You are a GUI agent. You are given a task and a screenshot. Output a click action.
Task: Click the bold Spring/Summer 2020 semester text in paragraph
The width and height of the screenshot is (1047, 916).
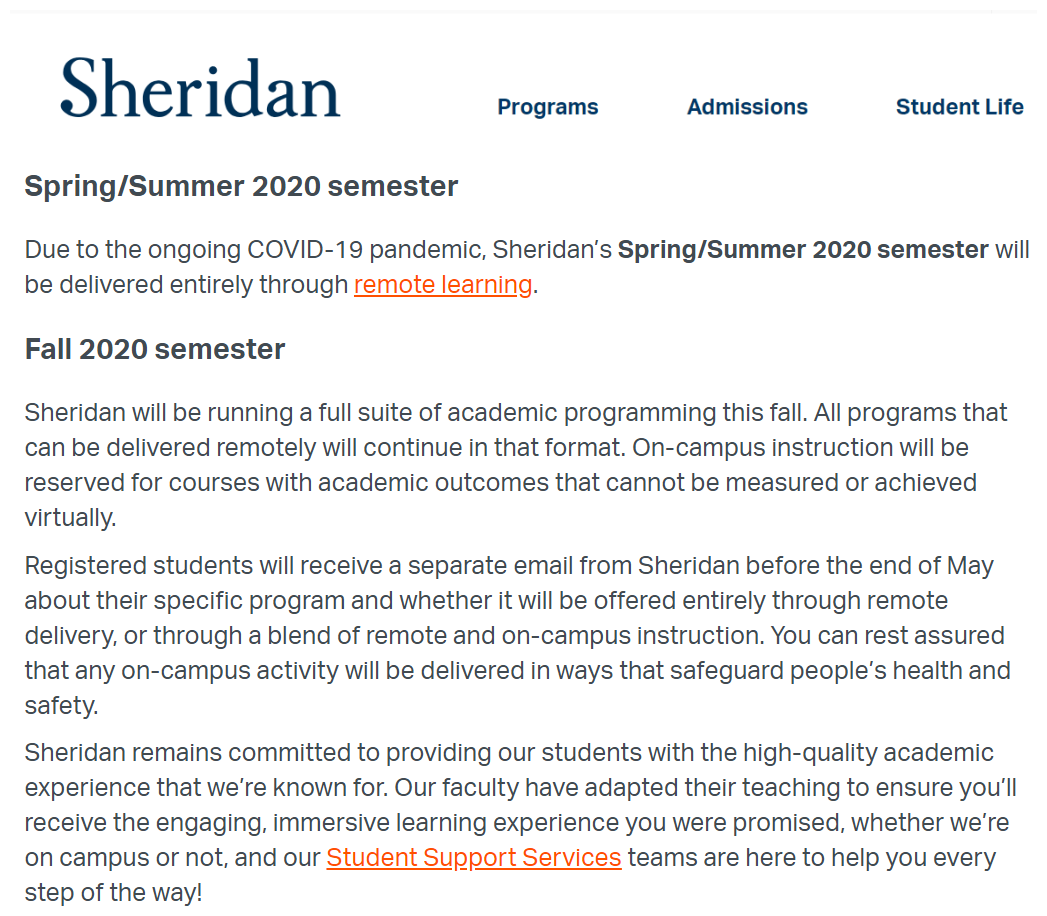(803, 250)
